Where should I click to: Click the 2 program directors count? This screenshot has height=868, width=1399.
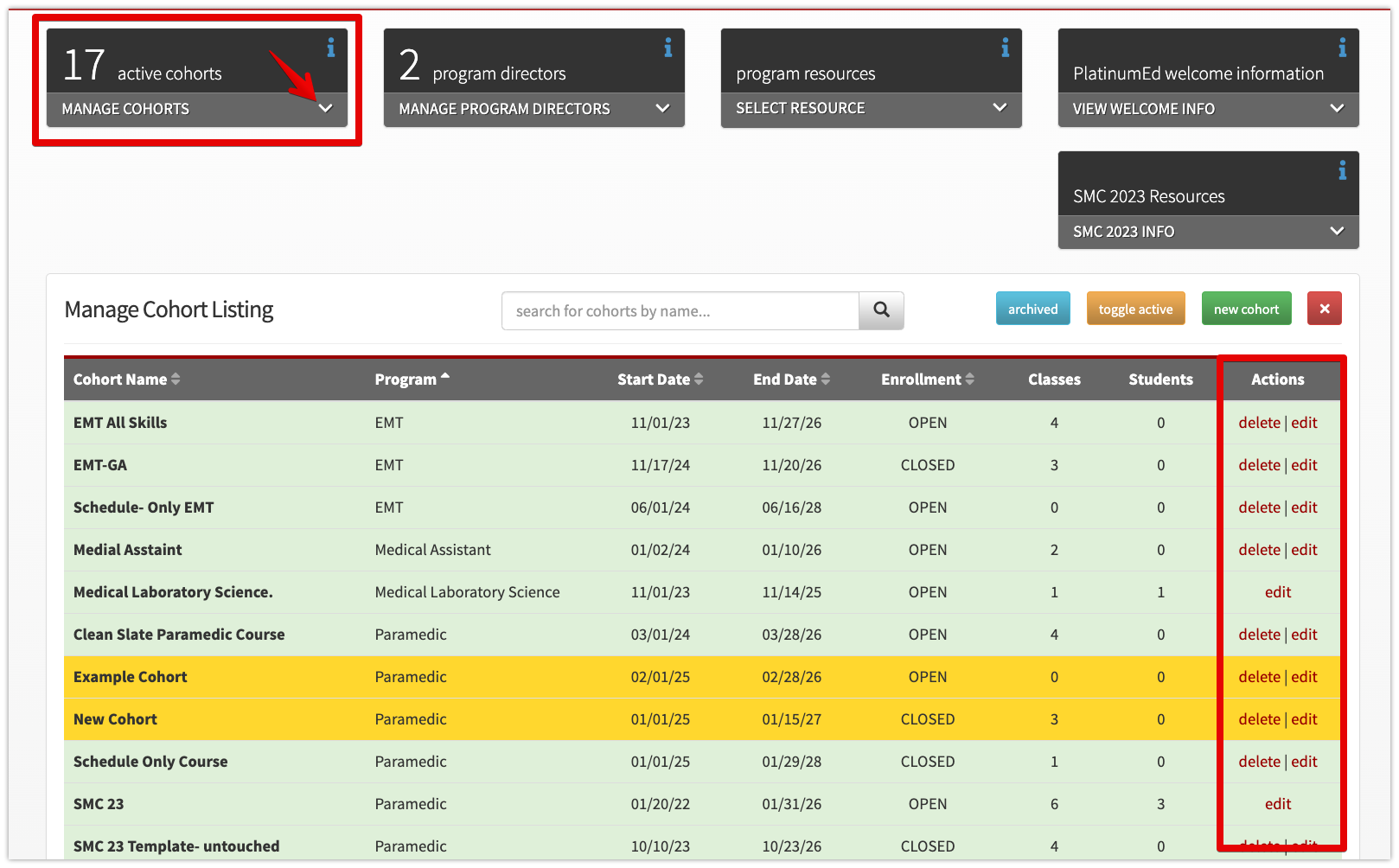(x=409, y=65)
